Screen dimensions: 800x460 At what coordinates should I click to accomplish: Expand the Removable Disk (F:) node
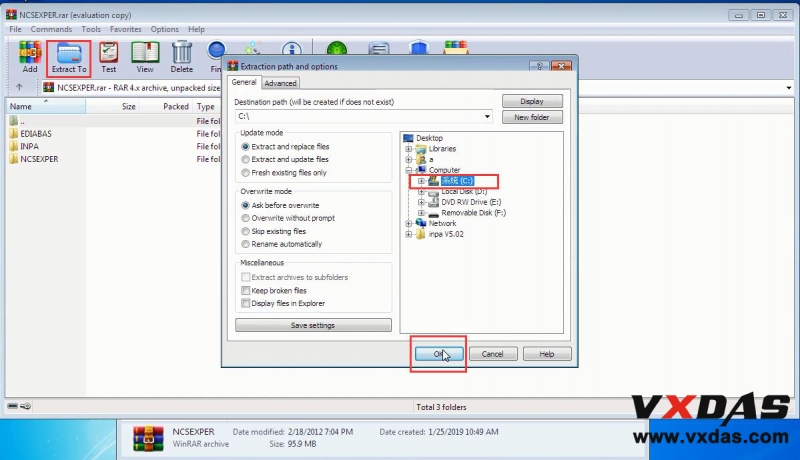(x=421, y=213)
